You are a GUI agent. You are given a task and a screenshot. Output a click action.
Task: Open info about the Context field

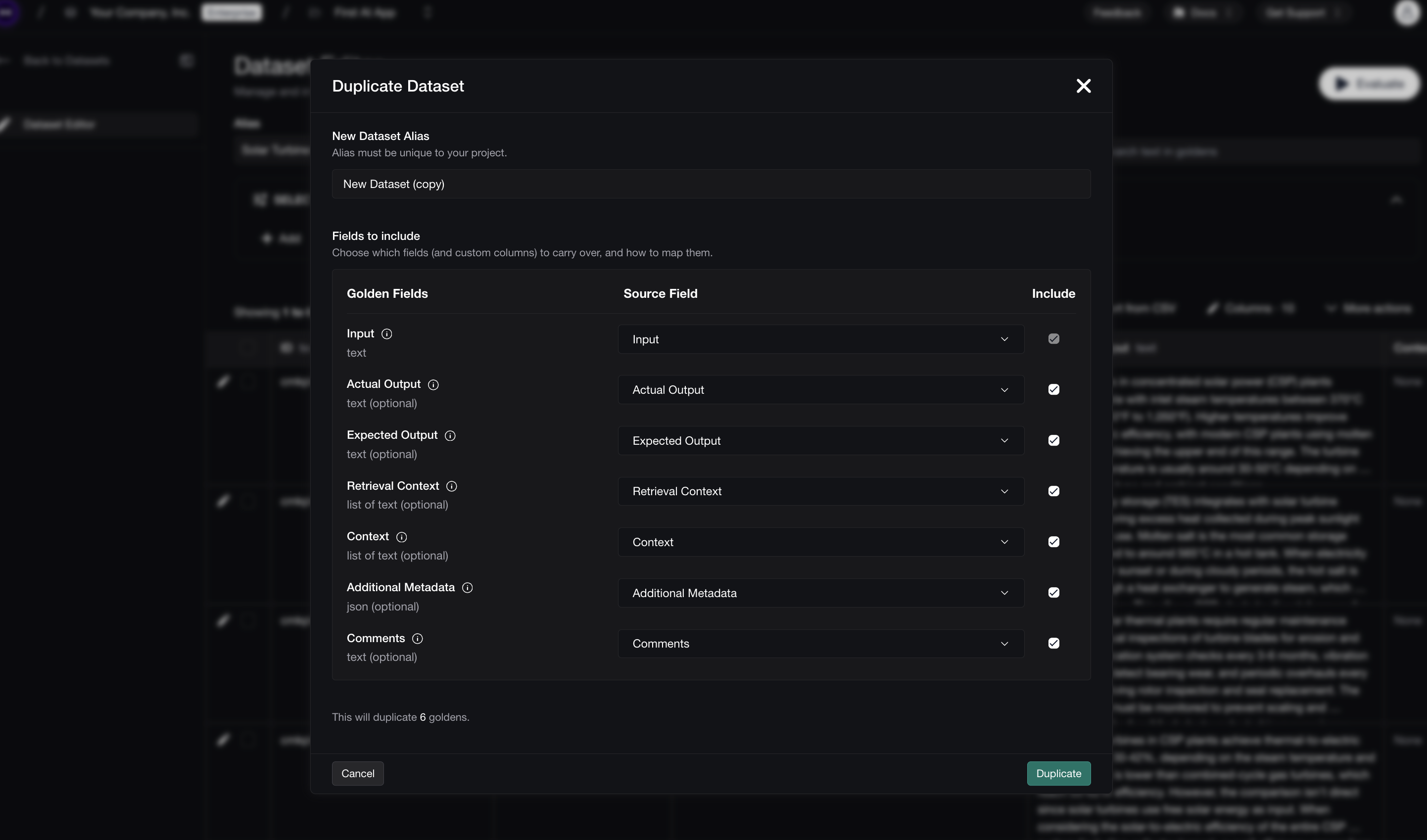[401, 537]
